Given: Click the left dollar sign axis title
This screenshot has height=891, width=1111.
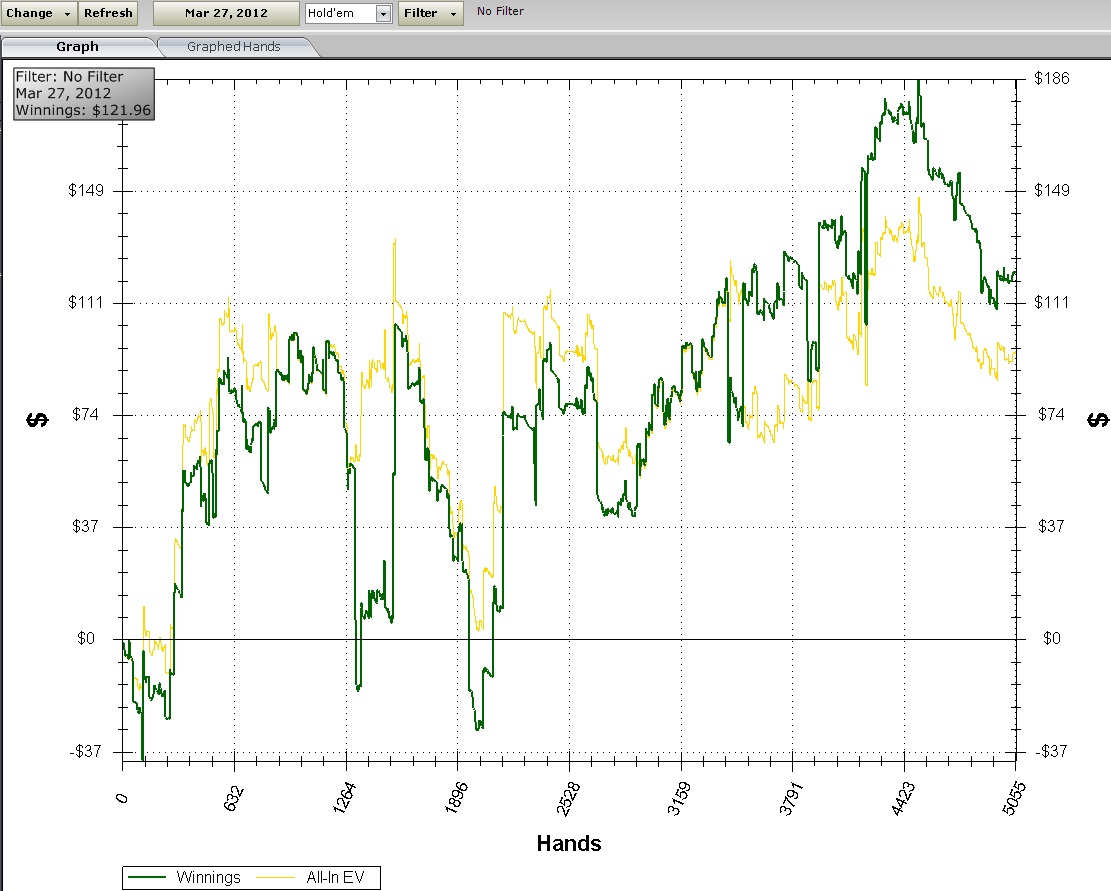Looking at the screenshot, I should pos(37,419).
